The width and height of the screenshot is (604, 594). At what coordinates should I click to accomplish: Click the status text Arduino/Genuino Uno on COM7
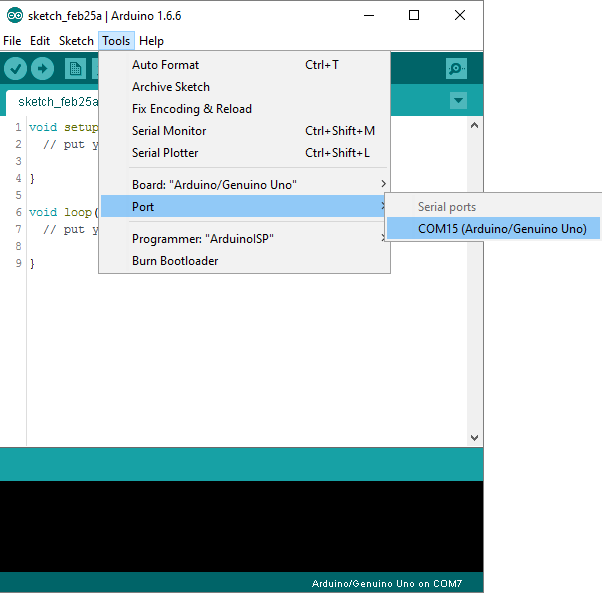click(x=386, y=584)
